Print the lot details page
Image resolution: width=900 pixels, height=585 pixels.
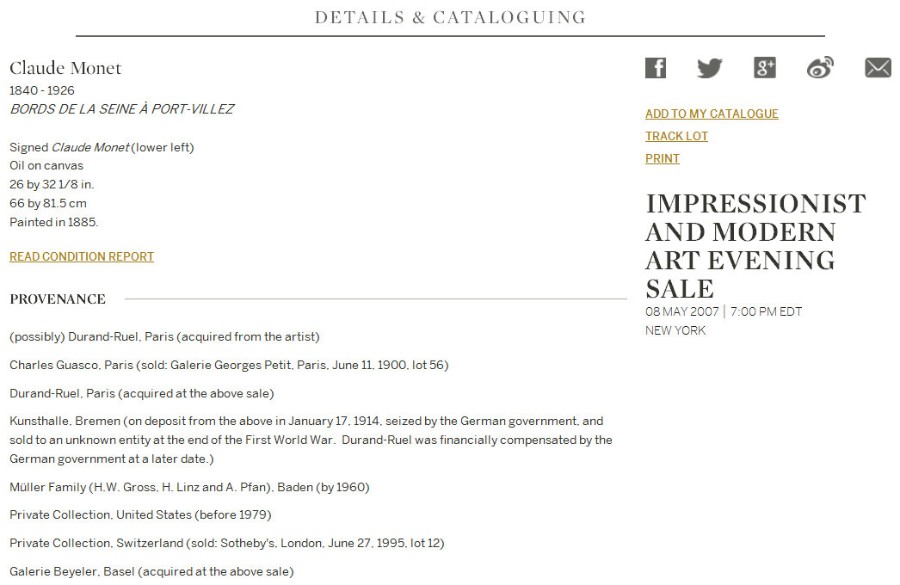[662, 158]
